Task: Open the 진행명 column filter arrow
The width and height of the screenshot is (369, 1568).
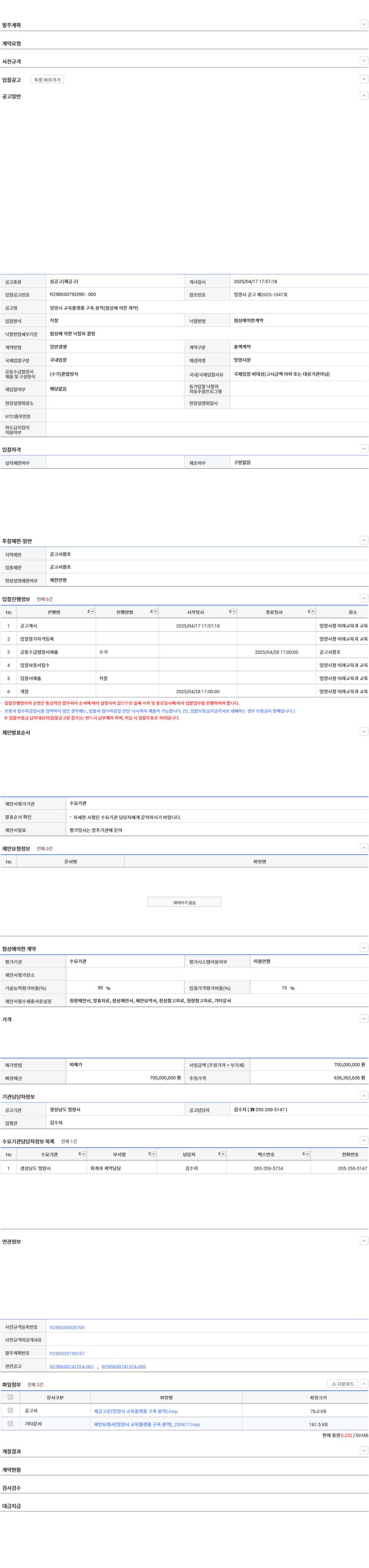Action: (92, 611)
